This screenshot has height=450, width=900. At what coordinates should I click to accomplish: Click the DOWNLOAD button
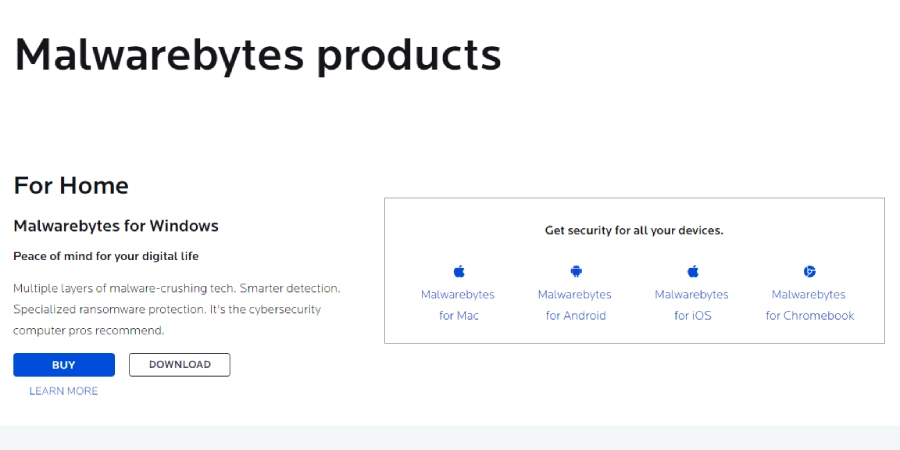click(180, 364)
